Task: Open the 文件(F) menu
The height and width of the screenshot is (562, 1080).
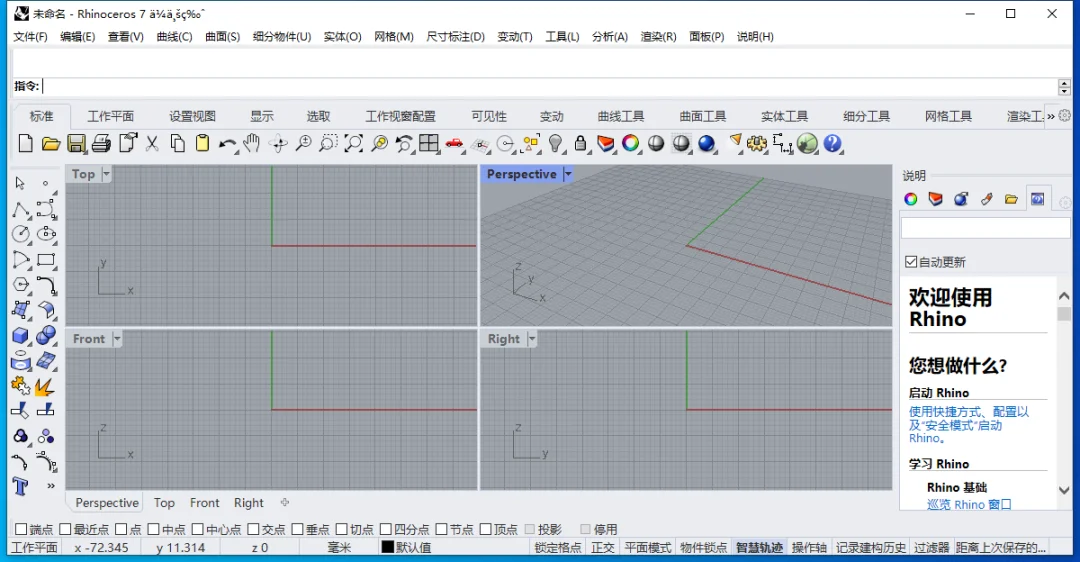Action: pos(30,37)
